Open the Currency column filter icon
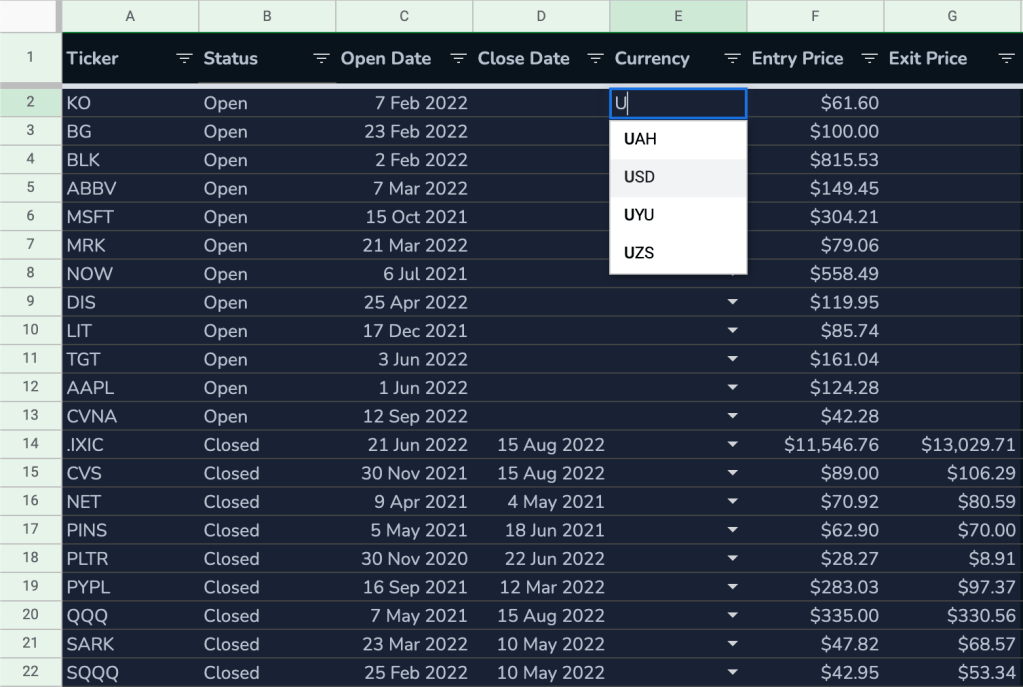This screenshot has height=687, width=1023. pos(732,59)
